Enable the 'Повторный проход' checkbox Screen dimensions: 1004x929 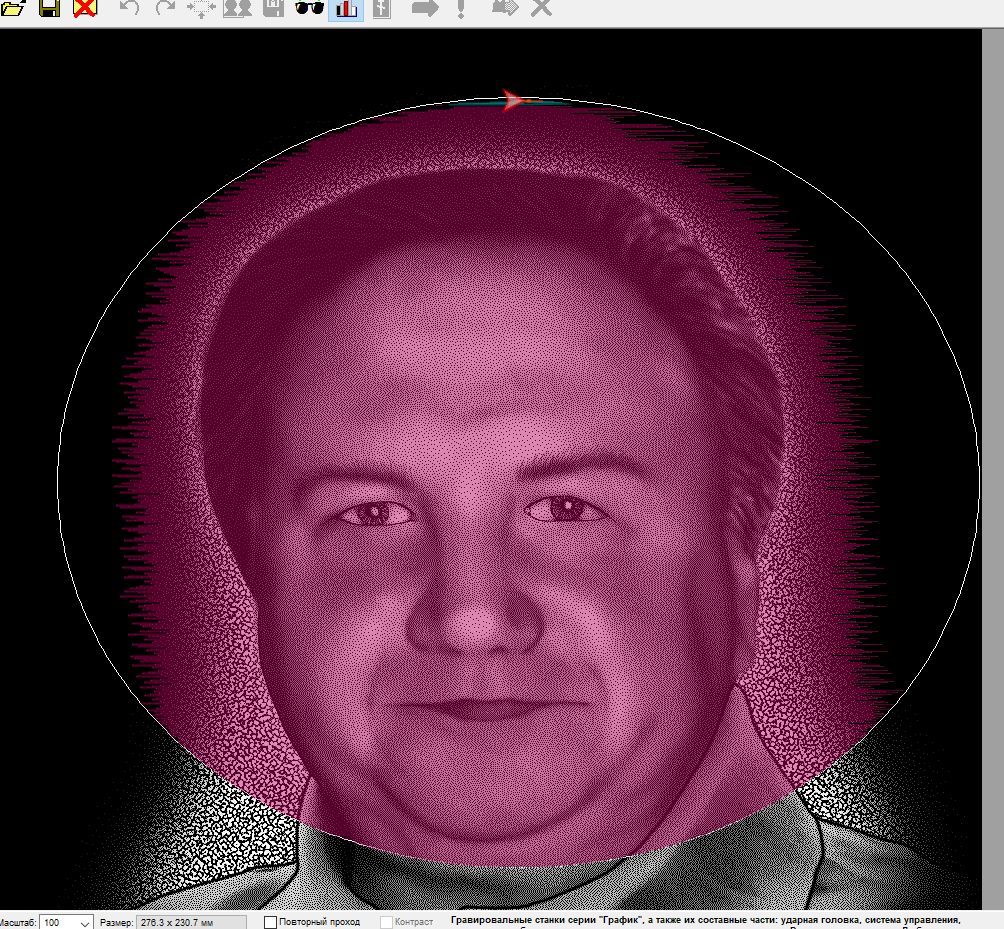click(x=270, y=922)
